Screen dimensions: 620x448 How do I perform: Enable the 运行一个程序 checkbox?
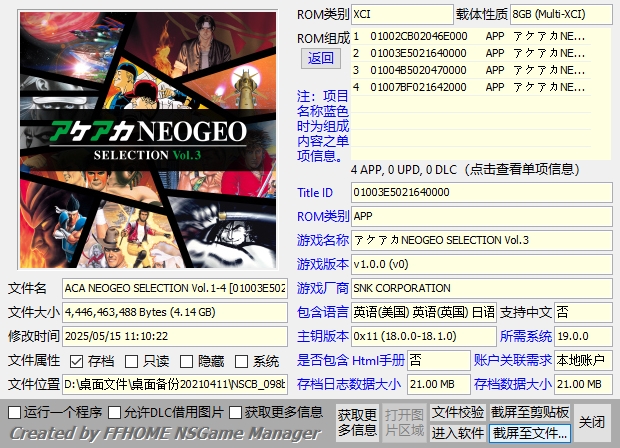(x=15, y=412)
